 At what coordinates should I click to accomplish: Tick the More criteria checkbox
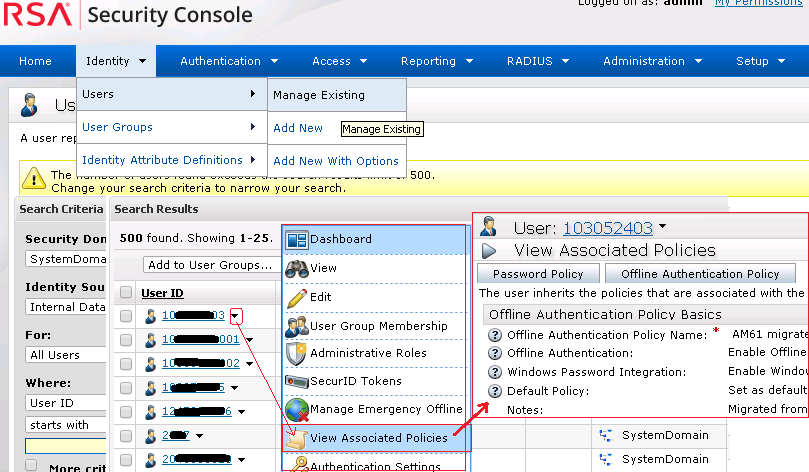31,466
